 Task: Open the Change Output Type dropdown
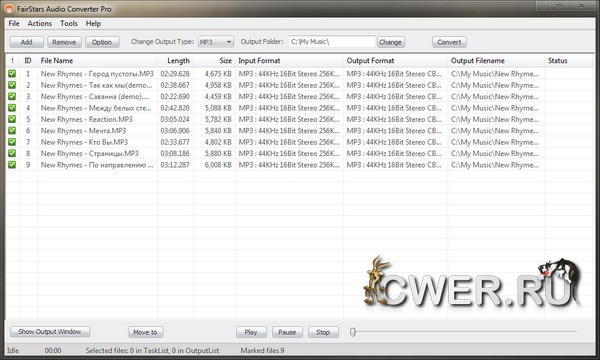coord(216,42)
